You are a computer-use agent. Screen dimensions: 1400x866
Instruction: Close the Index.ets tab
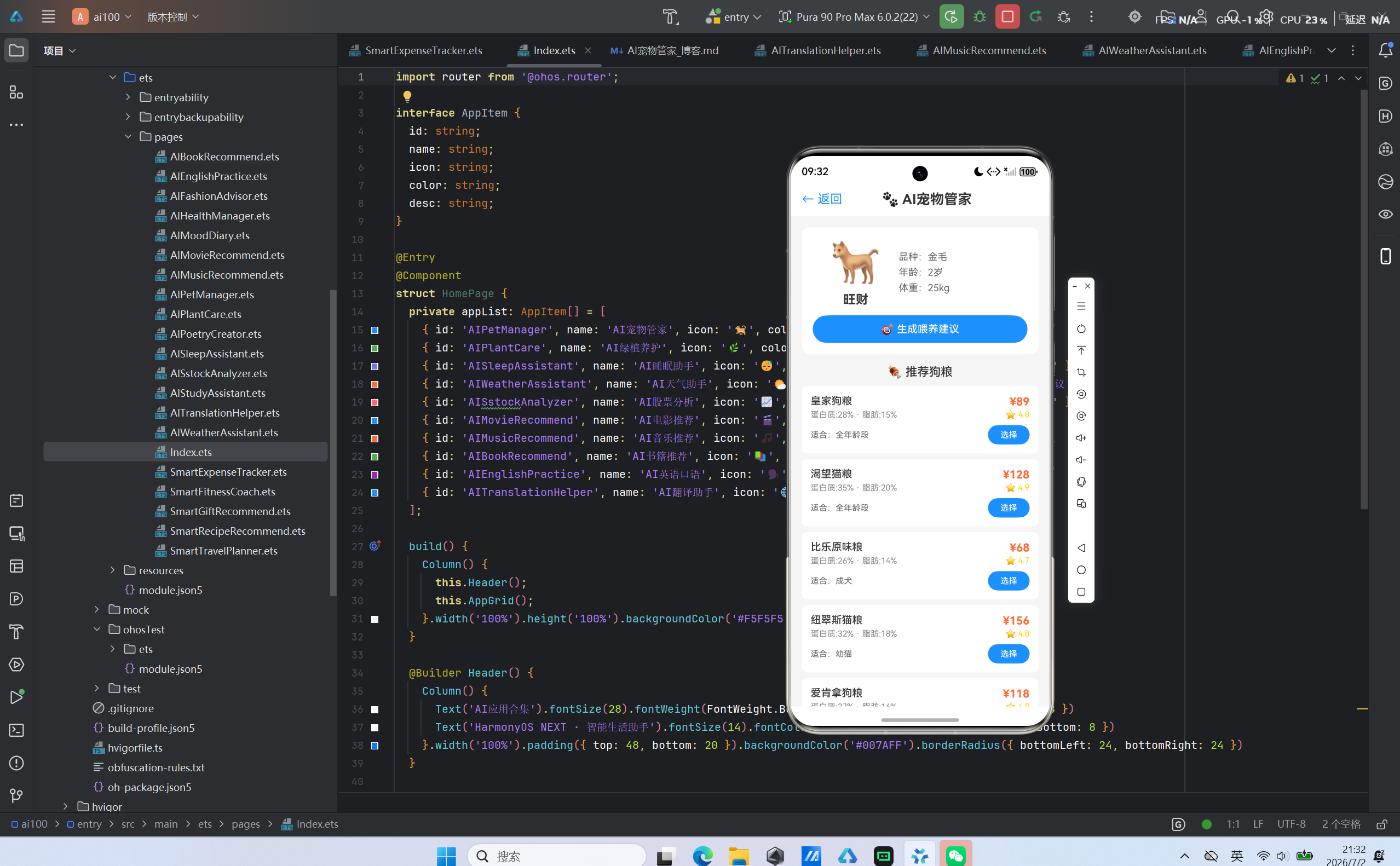click(x=587, y=50)
